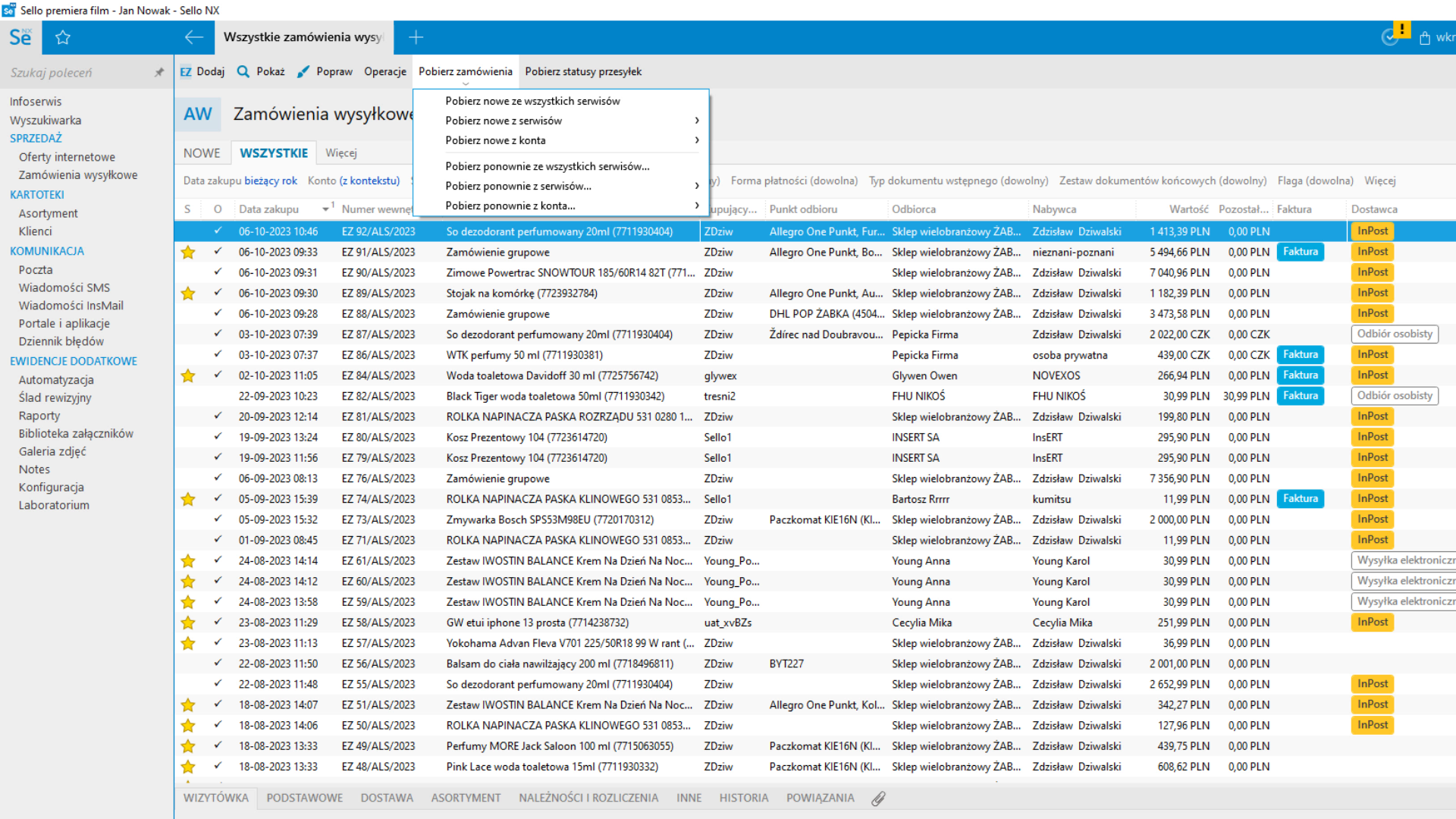Toggle star on order EZ 61/ALS/2023
The height and width of the screenshot is (819, 1456).
click(x=188, y=561)
